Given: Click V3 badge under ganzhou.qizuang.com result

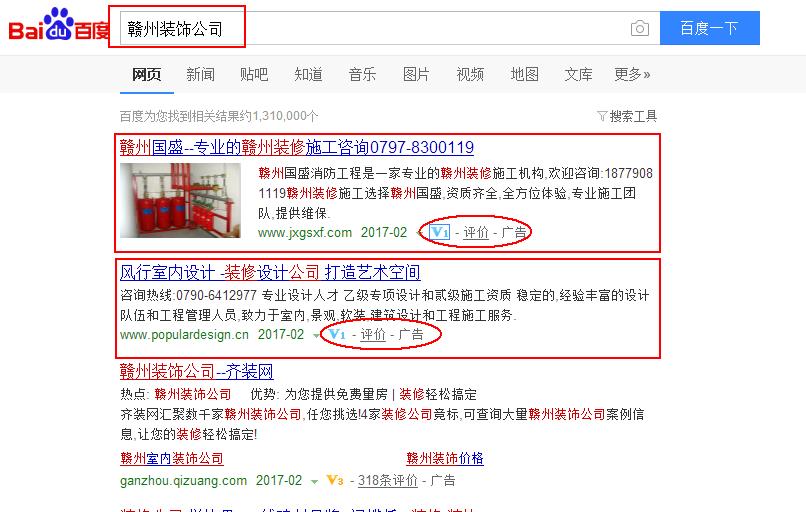Looking at the screenshot, I should click(x=335, y=481).
